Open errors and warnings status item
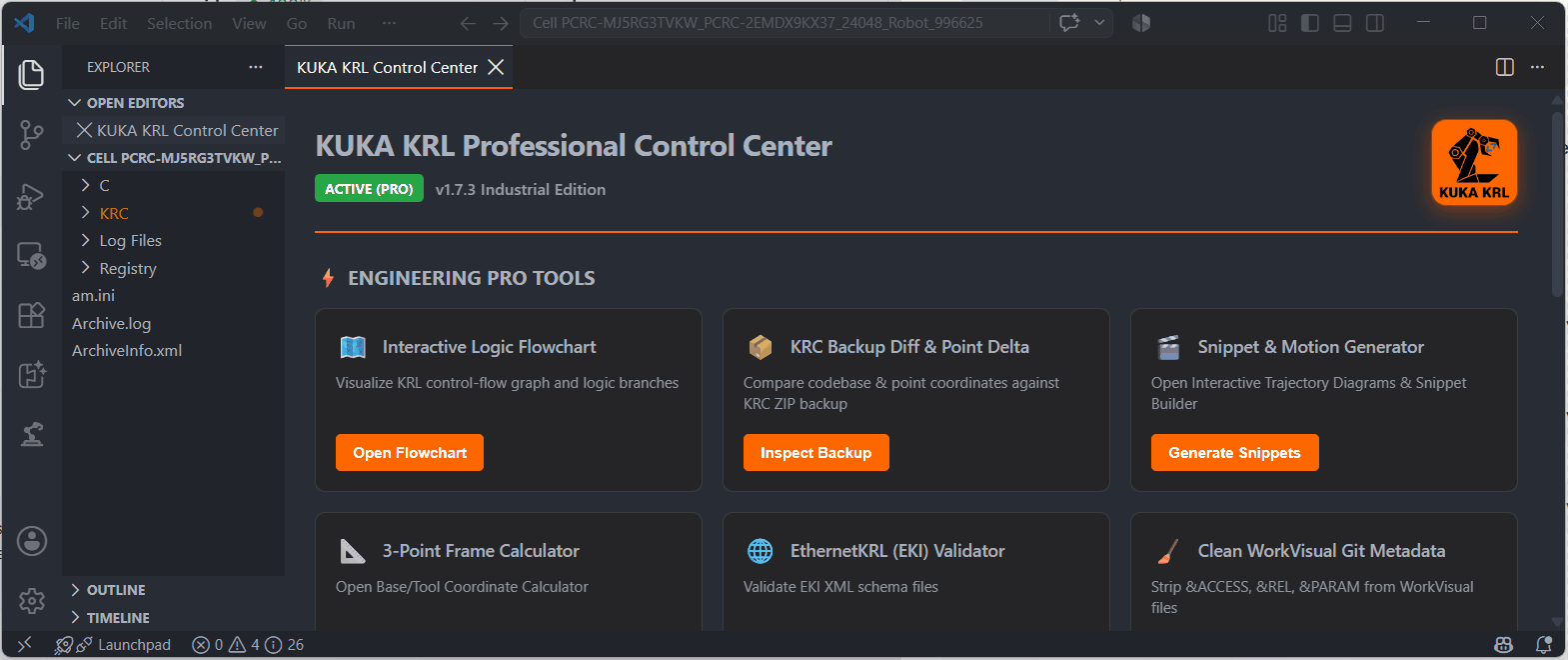The height and width of the screenshot is (660, 1568). pos(248,645)
